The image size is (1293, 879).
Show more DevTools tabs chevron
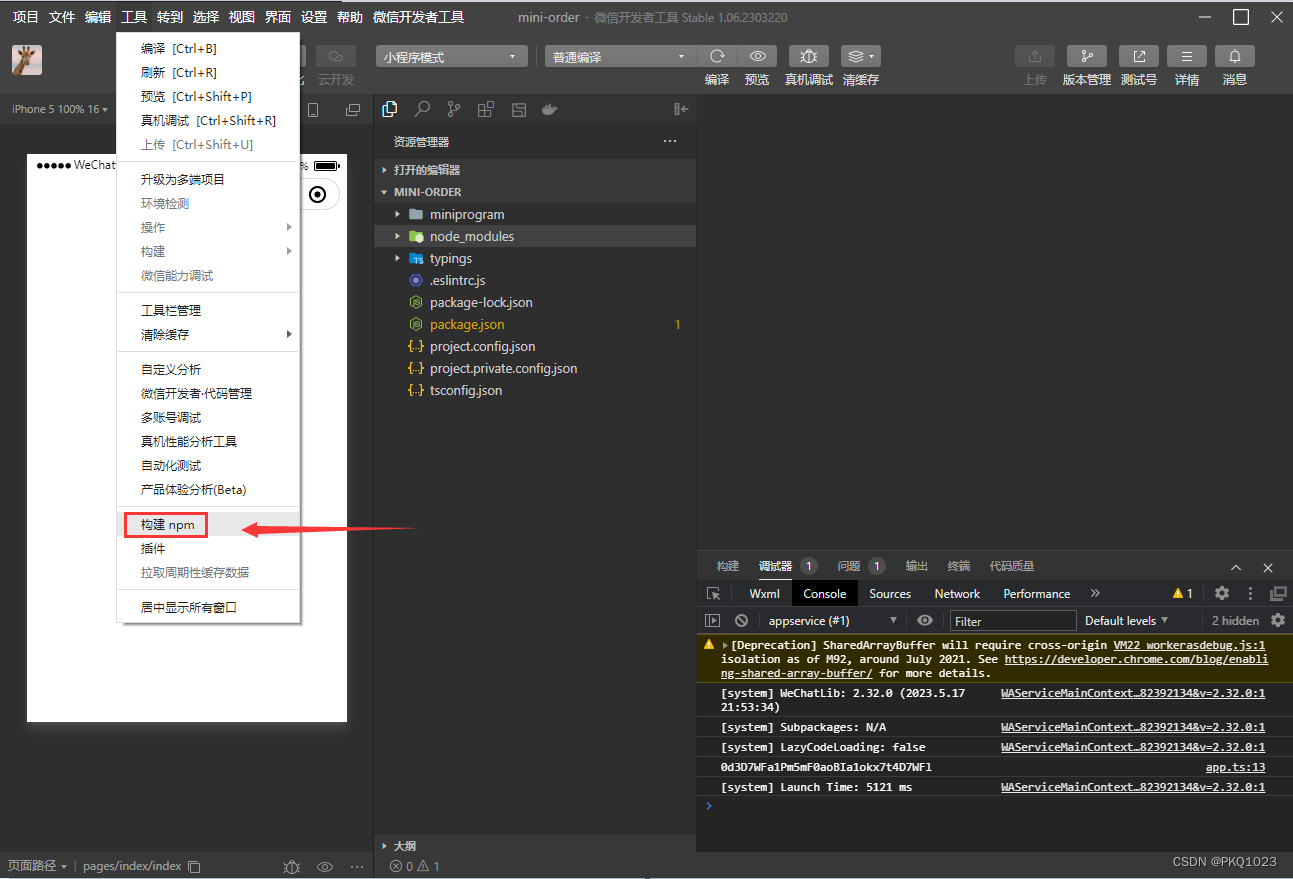[x=1095, y=593]
